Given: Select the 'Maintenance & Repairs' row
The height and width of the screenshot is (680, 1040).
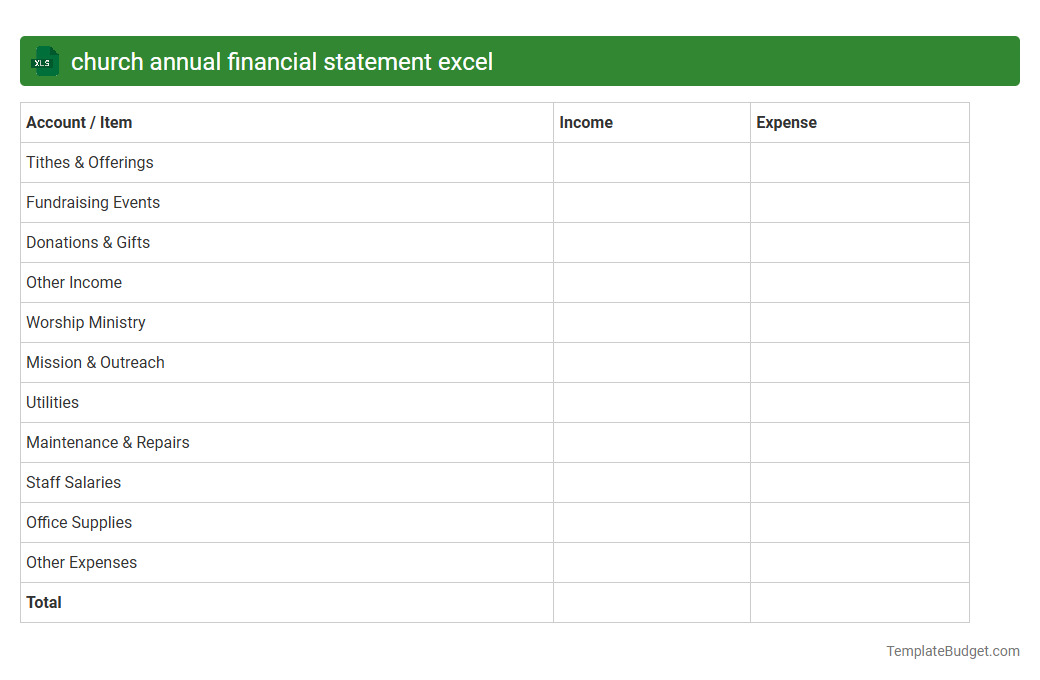Looking at the screenshot, I should (x=107, y=442).
